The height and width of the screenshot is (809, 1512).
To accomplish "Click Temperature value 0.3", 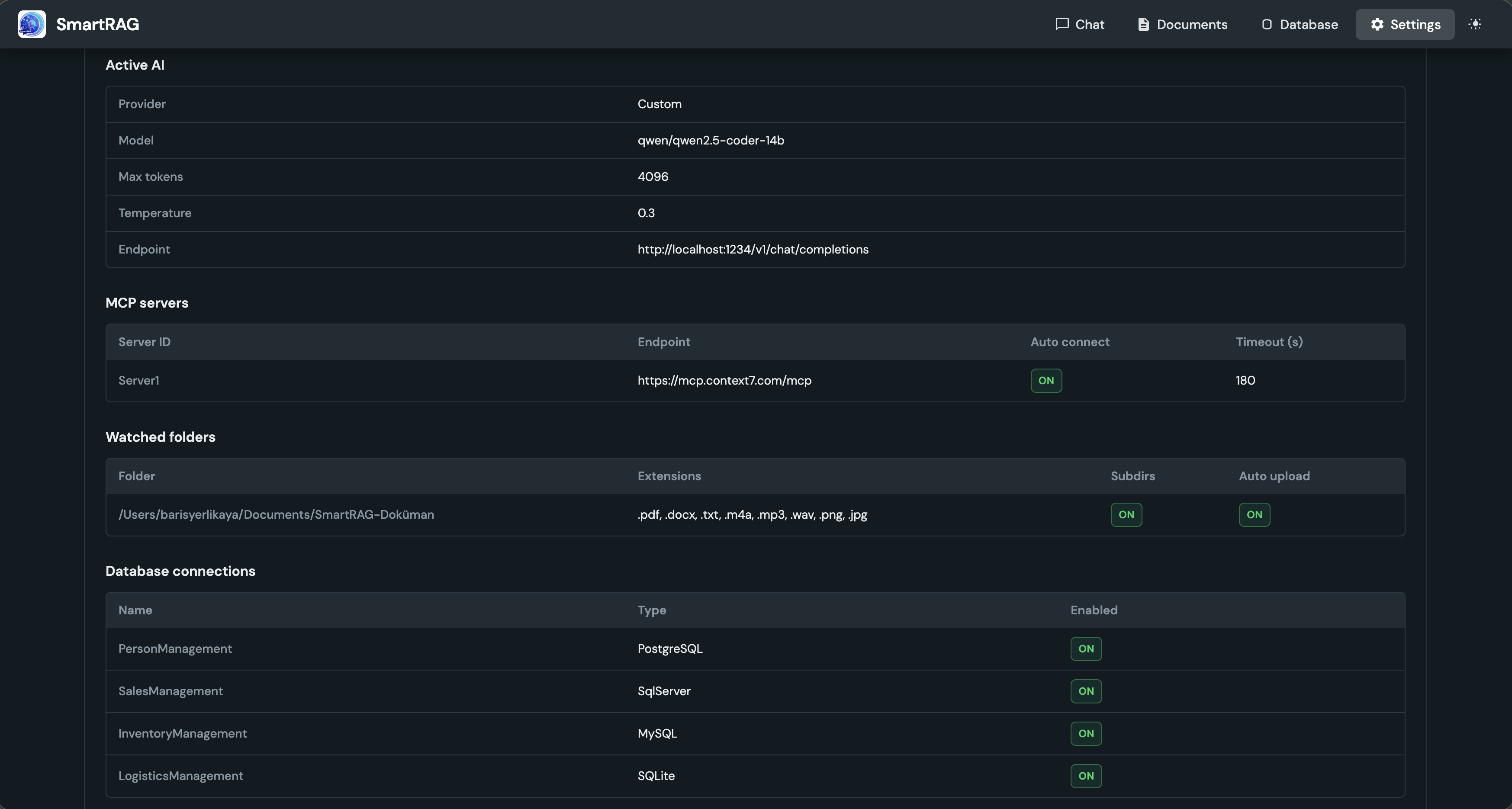I will point(646,213).
